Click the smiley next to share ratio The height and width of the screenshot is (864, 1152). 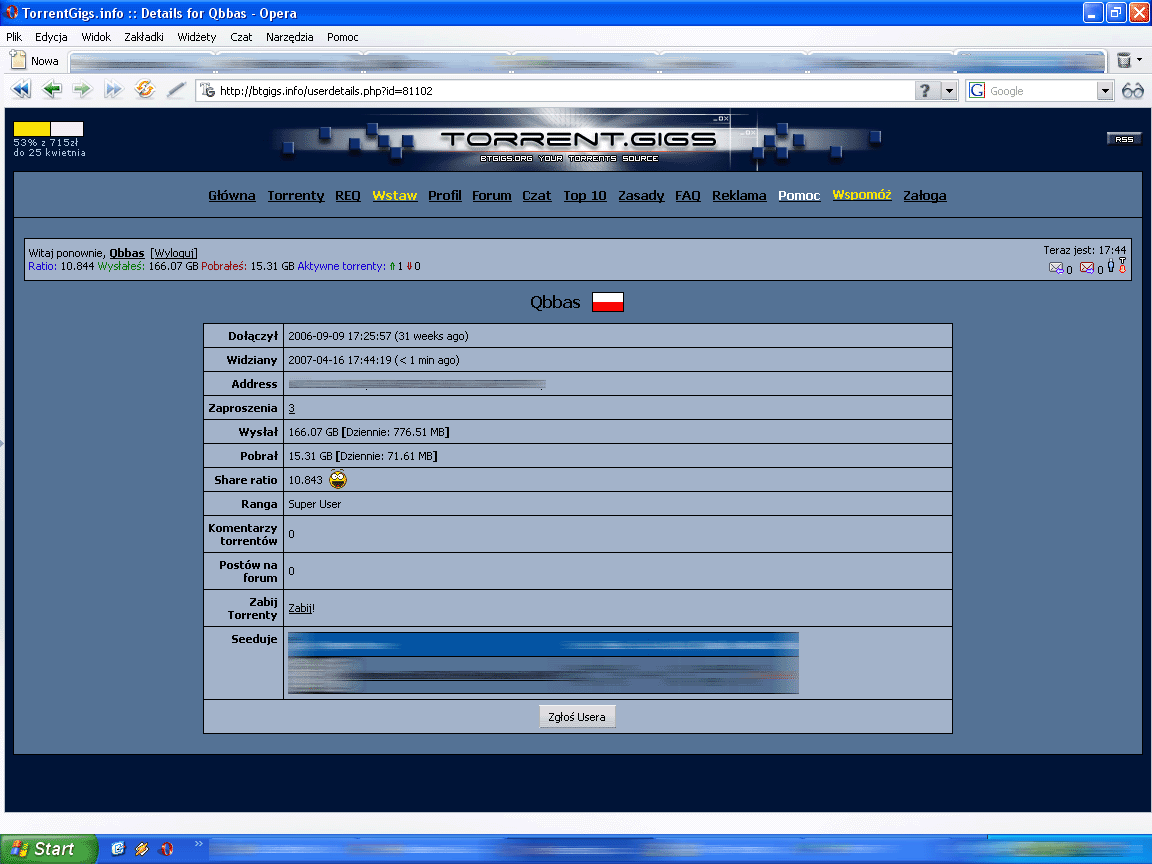338,480
